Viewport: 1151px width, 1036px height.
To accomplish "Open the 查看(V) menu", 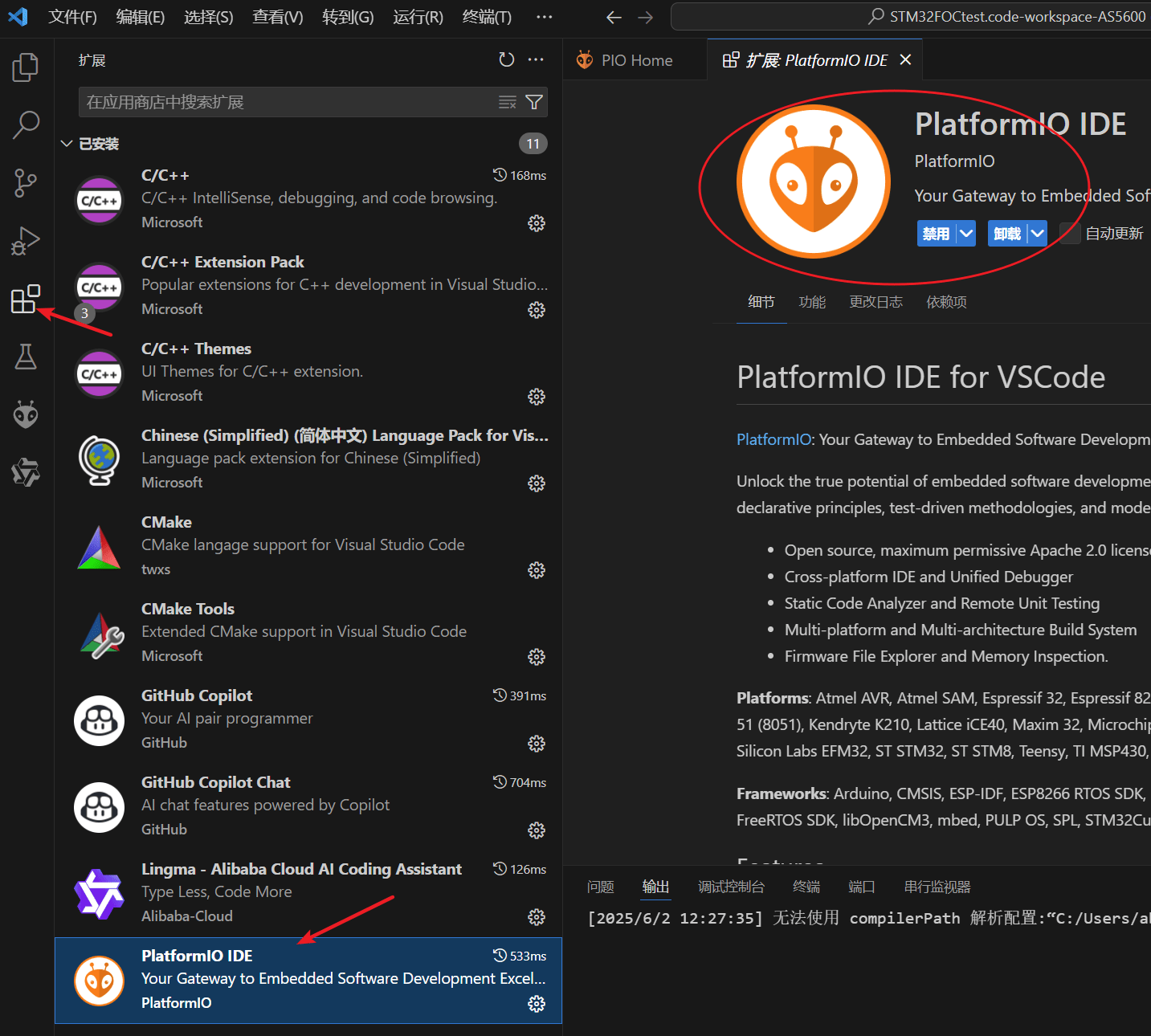I will tap(278, 17).
